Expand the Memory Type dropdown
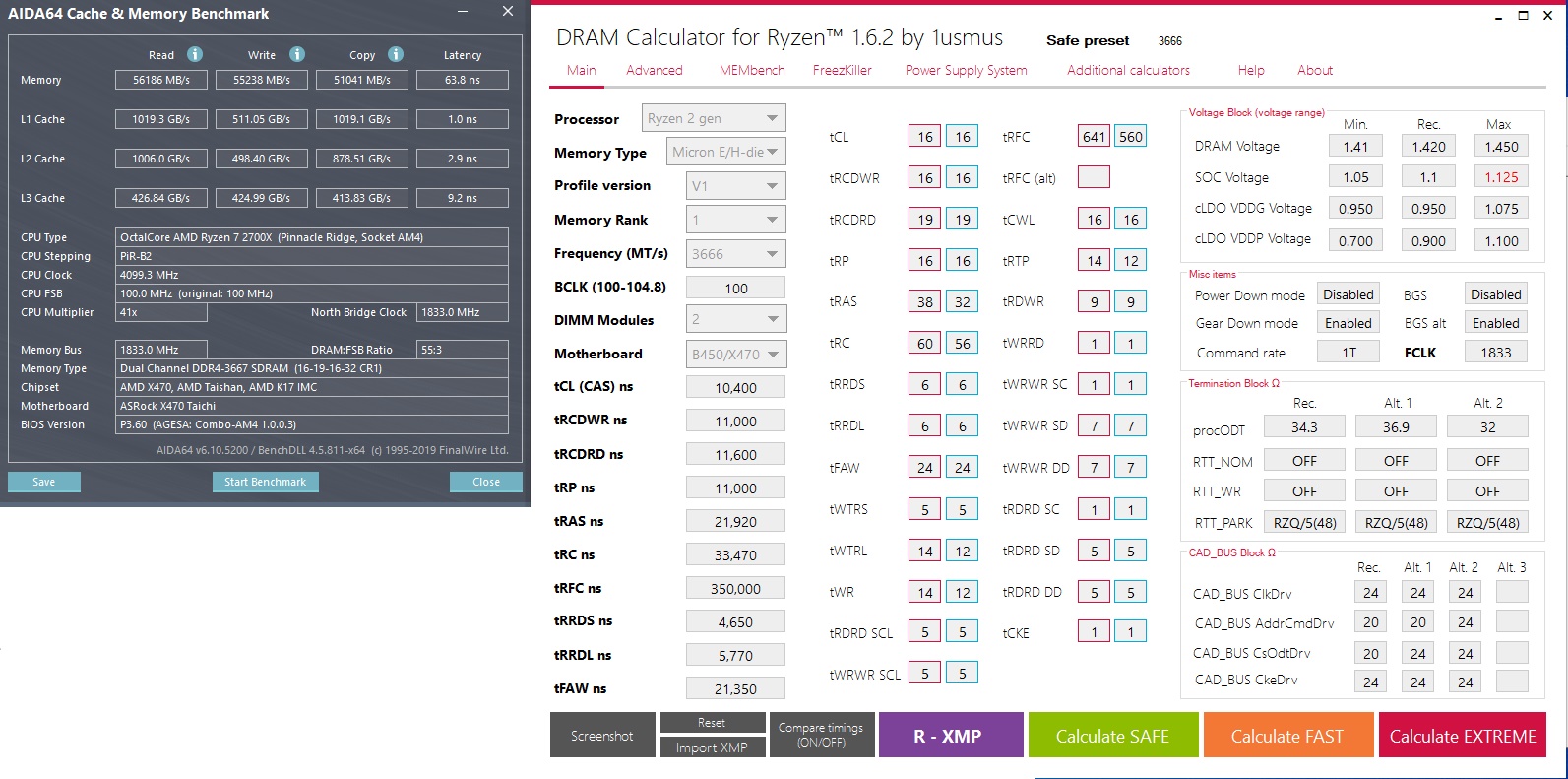This screenshot has height=779, width=1568. [x=725, y=152]
